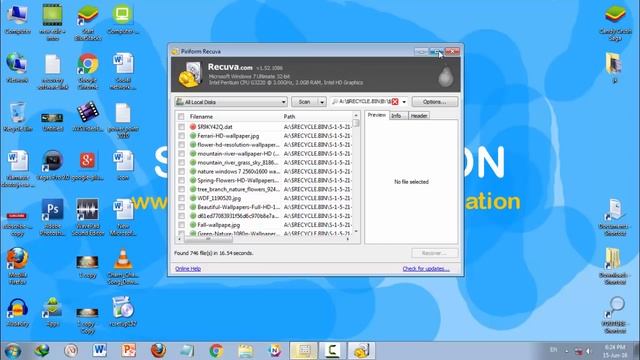Click the vertical scrollbar down arrow

tap(356, 232)
